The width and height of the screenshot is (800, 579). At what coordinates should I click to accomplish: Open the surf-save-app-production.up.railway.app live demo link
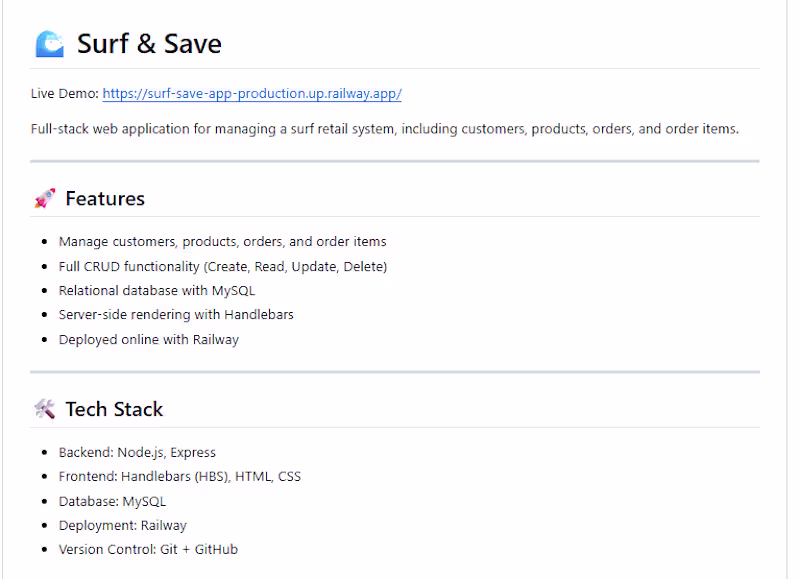(252, 94)
